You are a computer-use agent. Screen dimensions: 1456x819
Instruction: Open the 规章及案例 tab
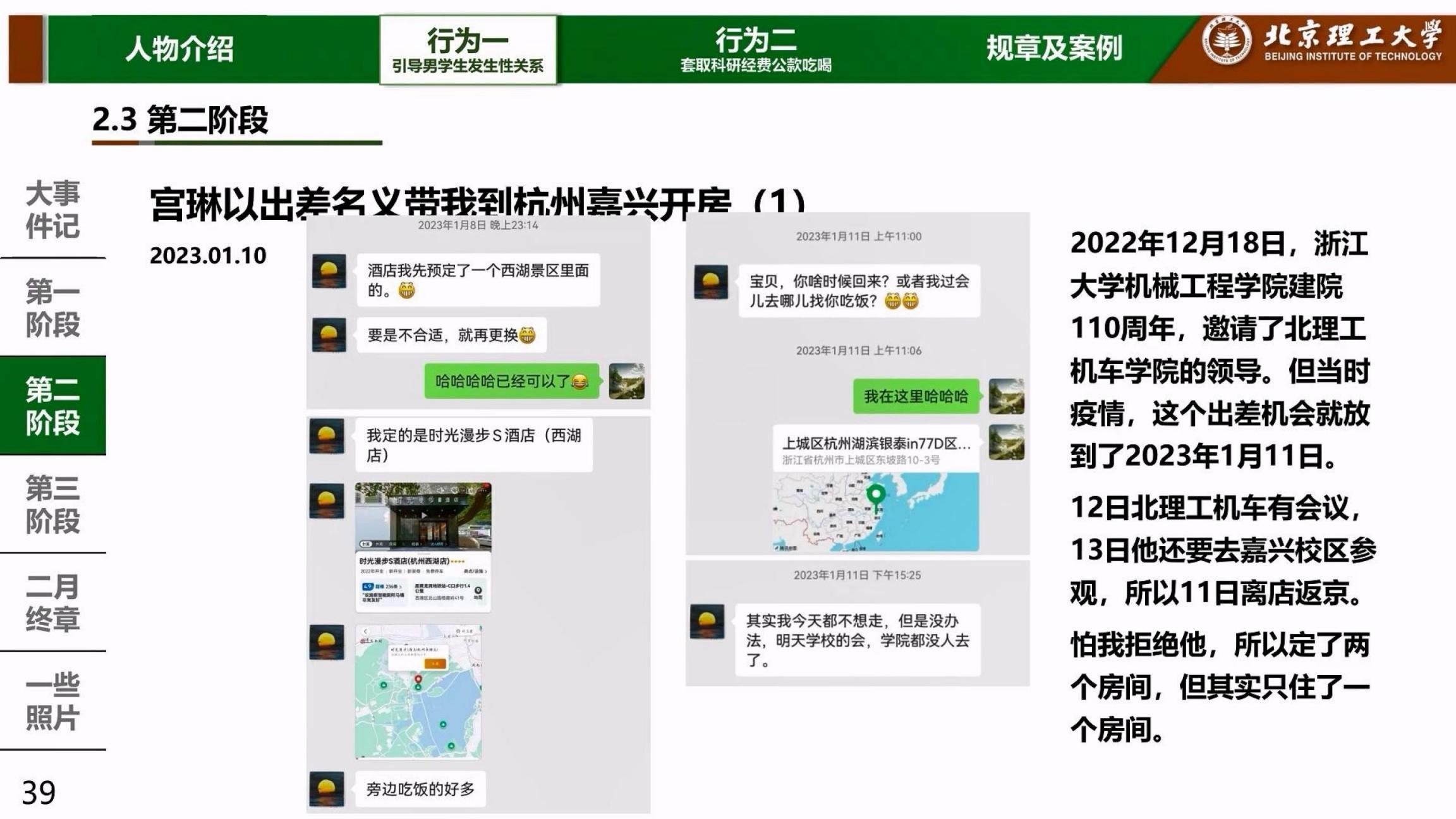click(x=1053, y=49)
